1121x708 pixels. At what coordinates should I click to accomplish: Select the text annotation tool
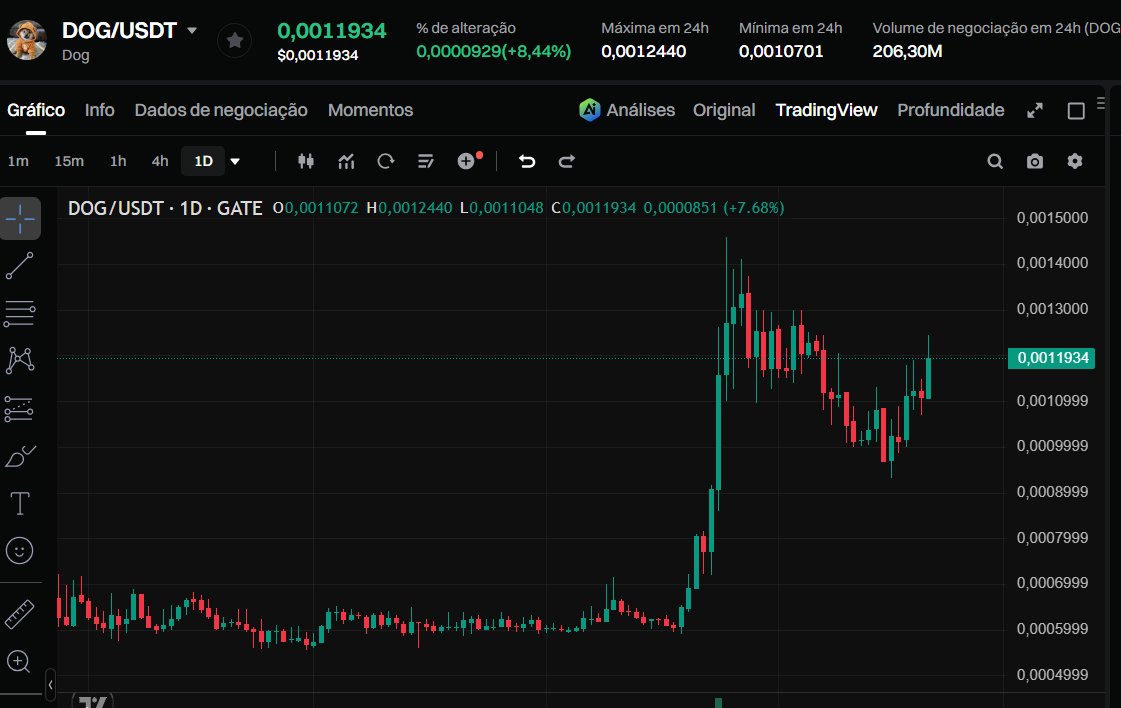19,503
